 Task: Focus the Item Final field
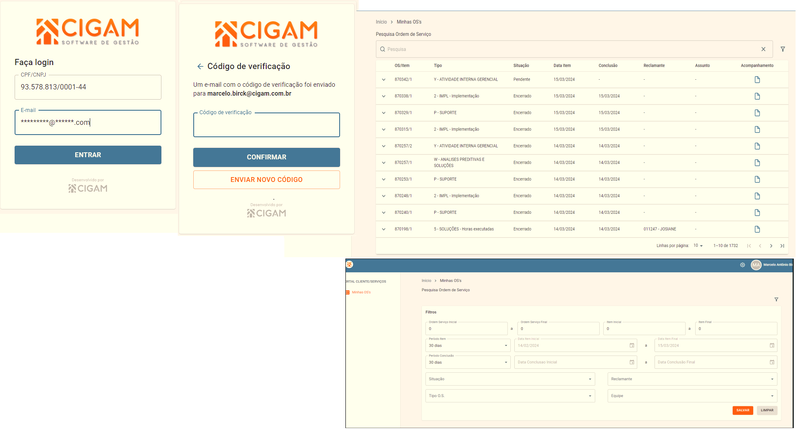[736, 329]
